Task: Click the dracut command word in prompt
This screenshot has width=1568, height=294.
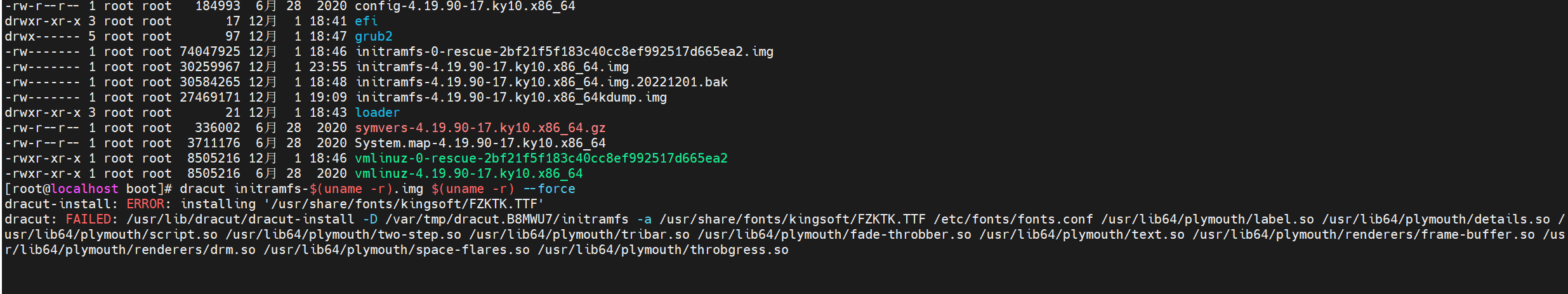Action: point(202,189)
